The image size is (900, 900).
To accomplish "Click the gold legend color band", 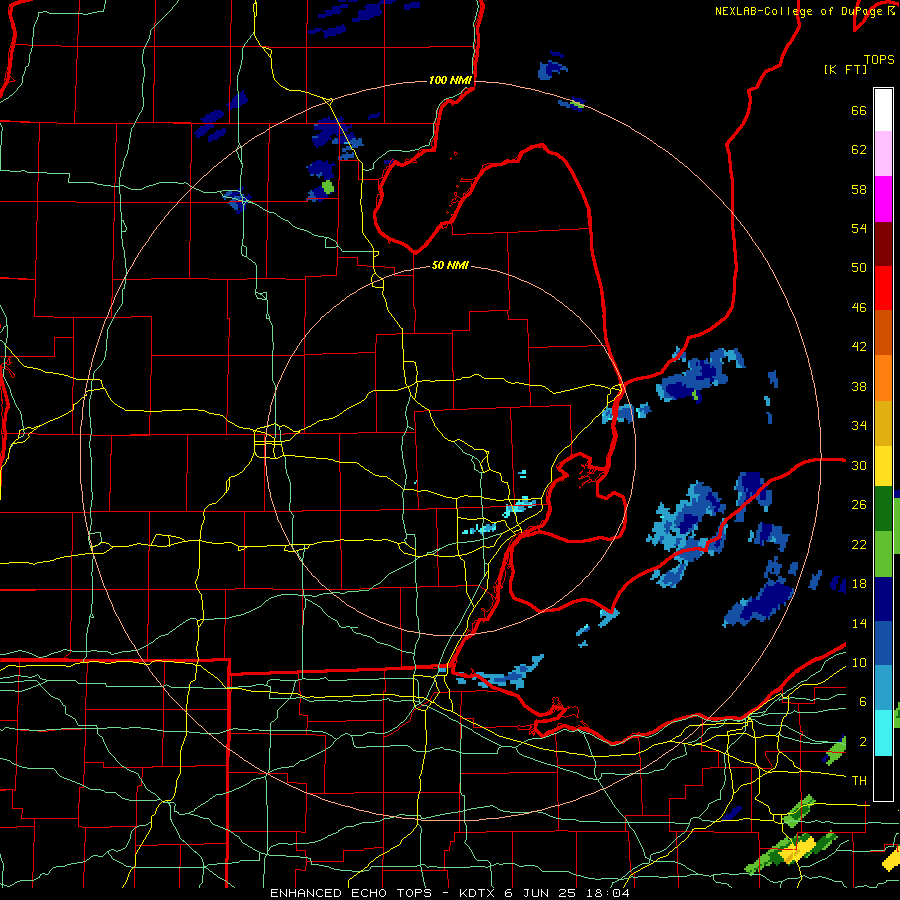I will (883, 424).
